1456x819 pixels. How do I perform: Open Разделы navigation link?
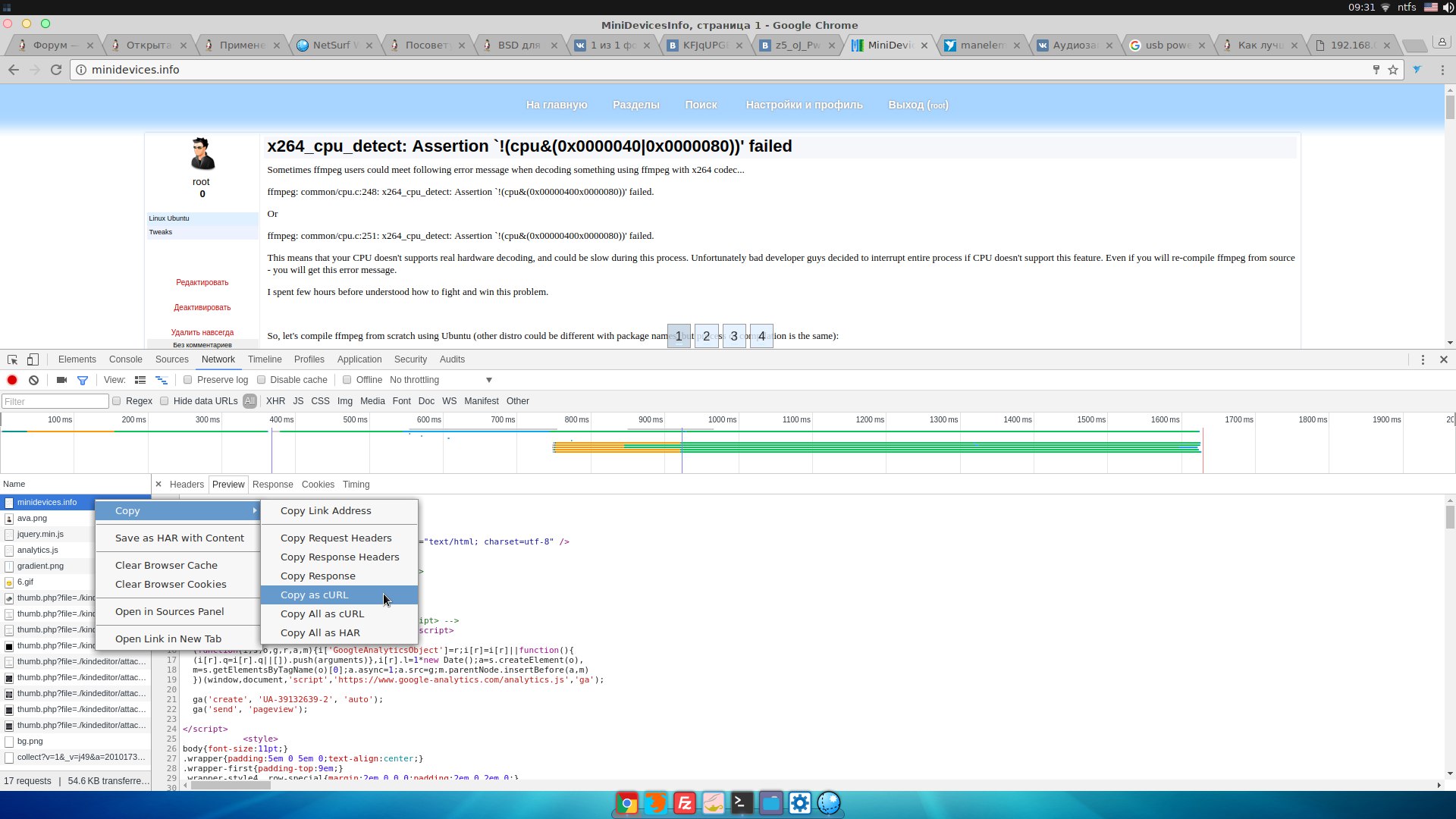[x=636, y=105]
